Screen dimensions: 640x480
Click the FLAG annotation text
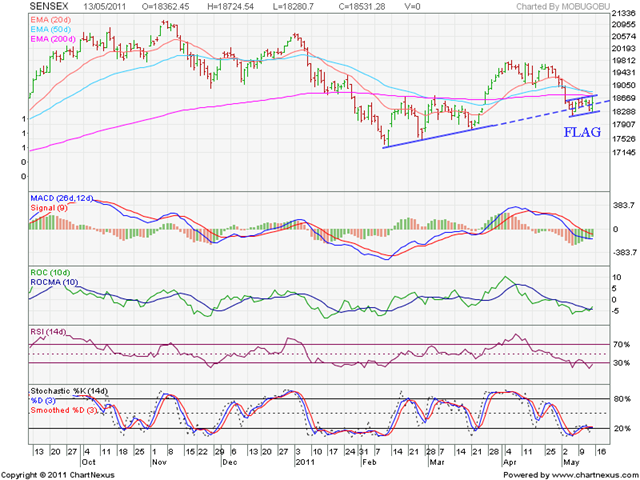coord(582,132)
